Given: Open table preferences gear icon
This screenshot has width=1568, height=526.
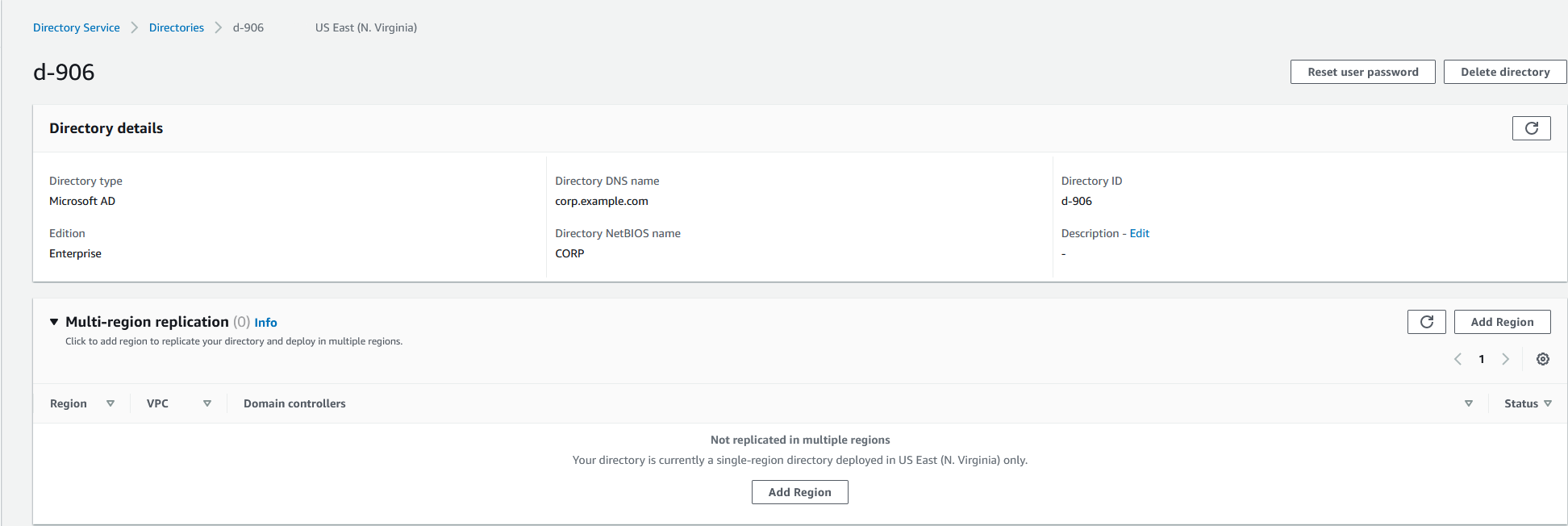Looking at the screenshot, I should [x=1542, y=359].
